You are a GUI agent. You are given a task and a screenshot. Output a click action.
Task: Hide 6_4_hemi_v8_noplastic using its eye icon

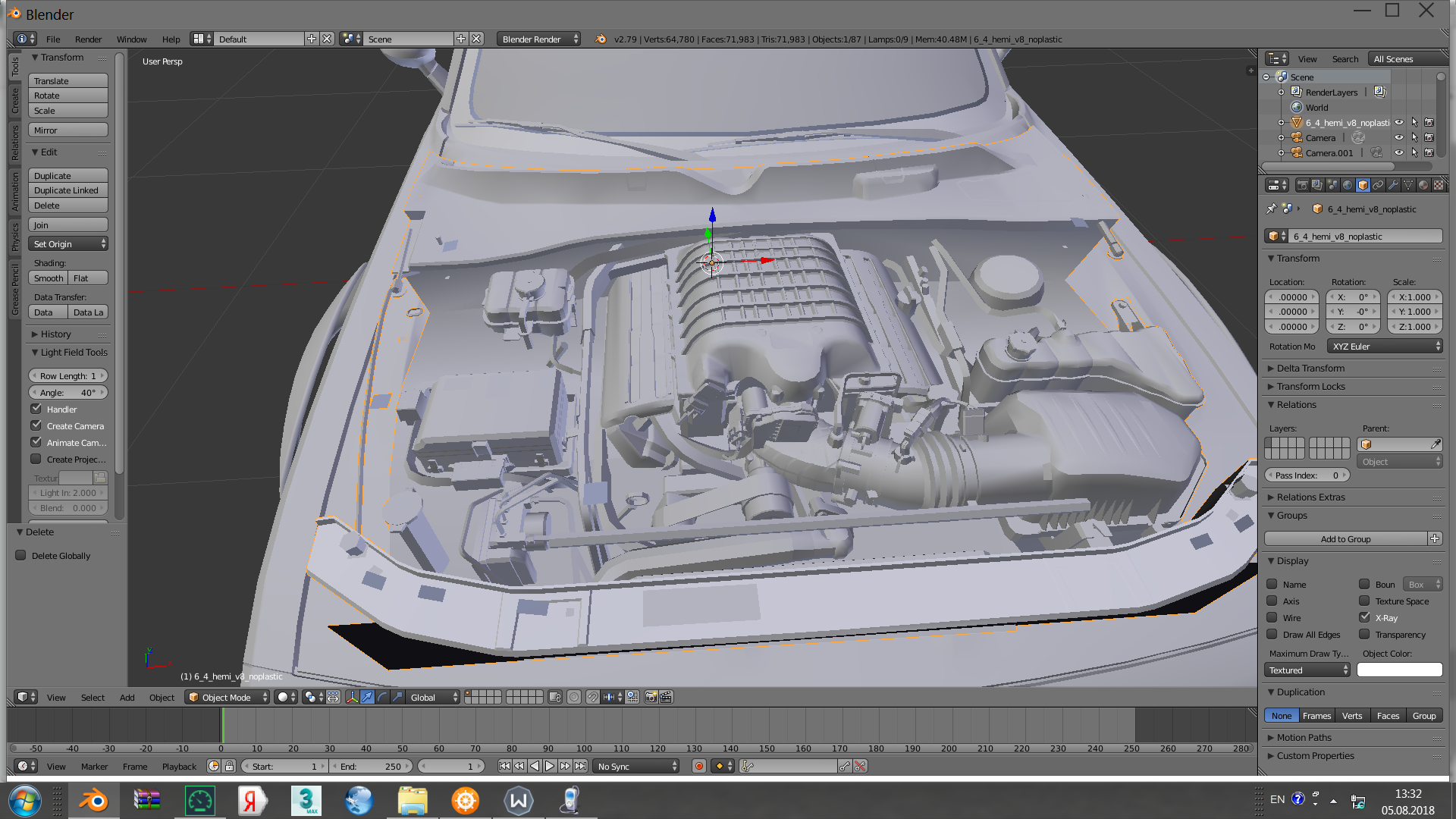click(1399, 122)
